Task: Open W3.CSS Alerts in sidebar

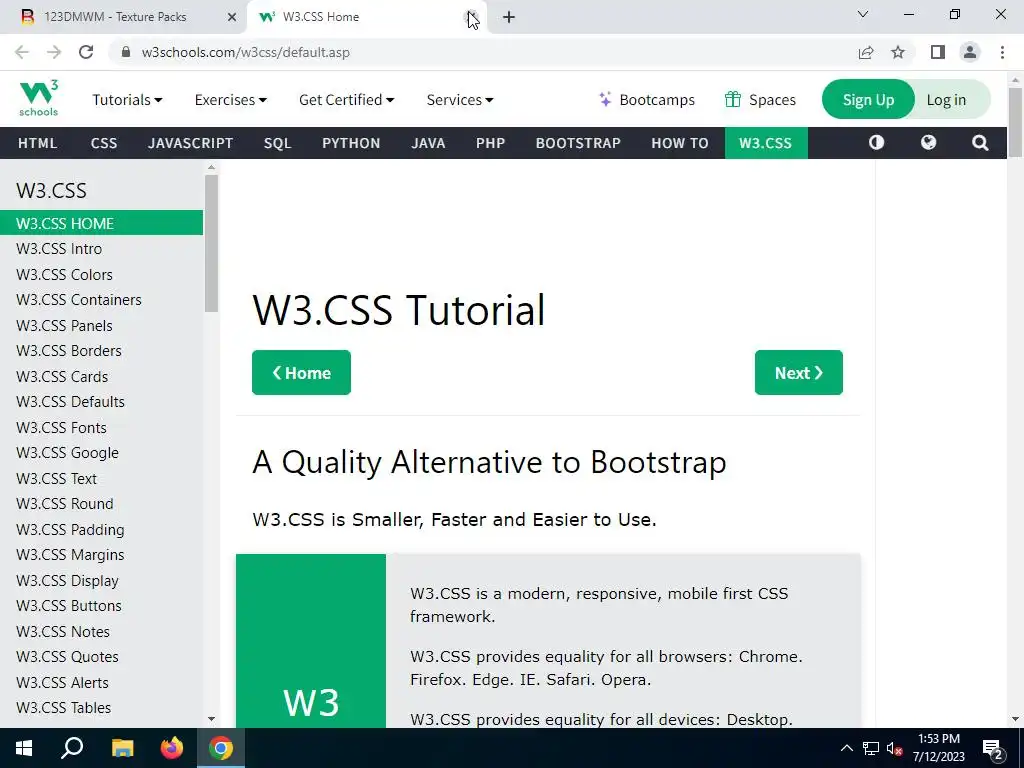Action: click(x=101, y=682)
